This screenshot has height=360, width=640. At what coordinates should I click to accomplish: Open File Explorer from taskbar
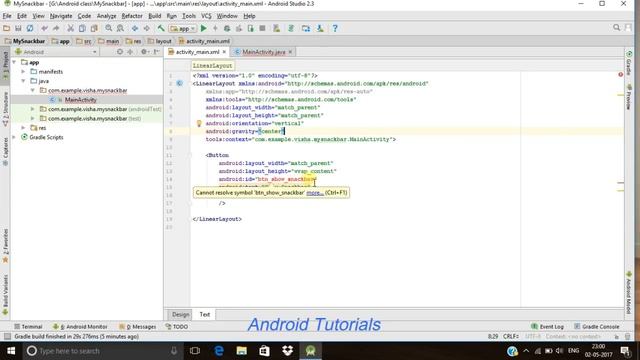pyautogui.click(x=242, y=351)
